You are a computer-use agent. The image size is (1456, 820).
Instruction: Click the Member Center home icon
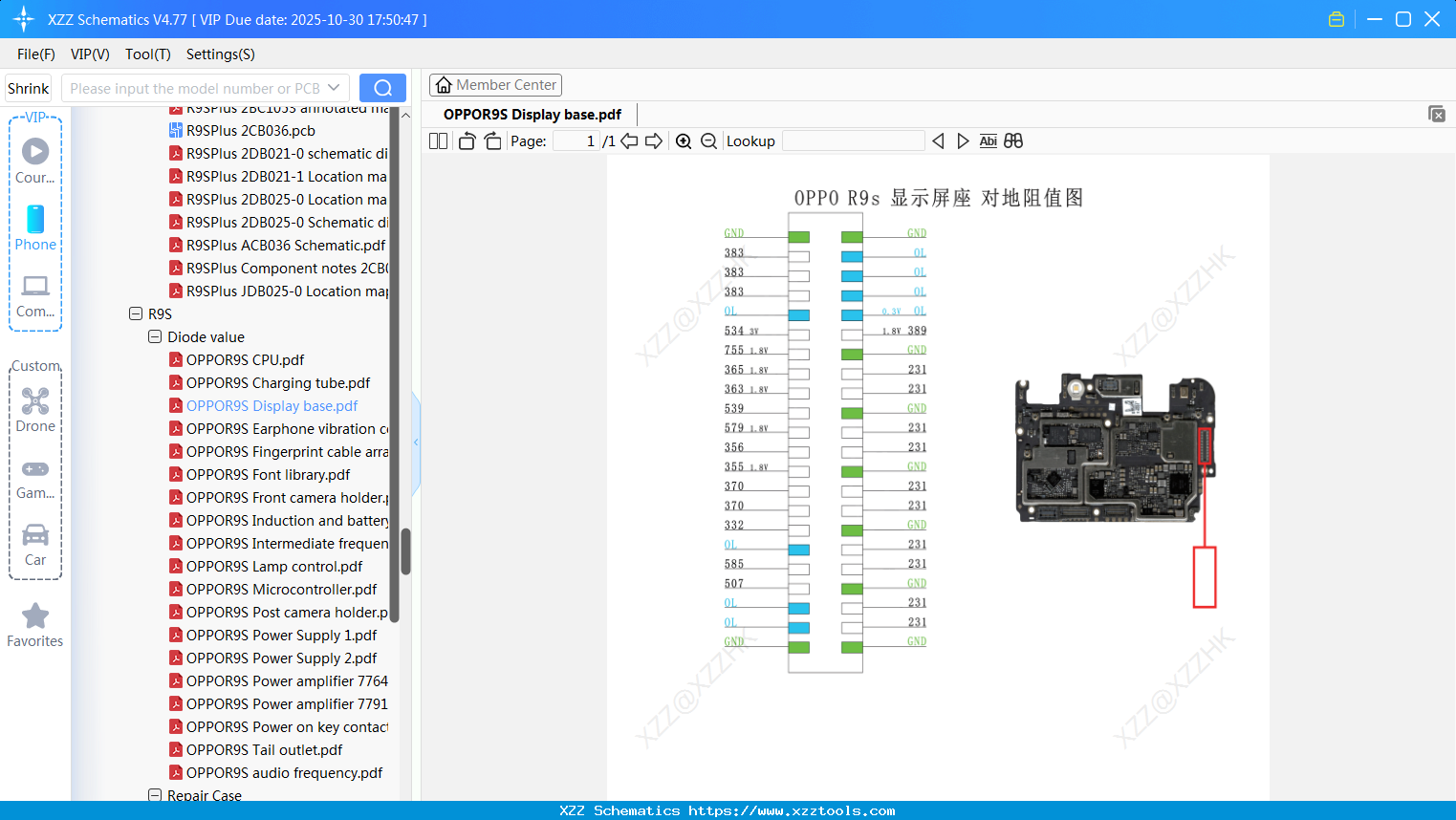tap(444, 85)
